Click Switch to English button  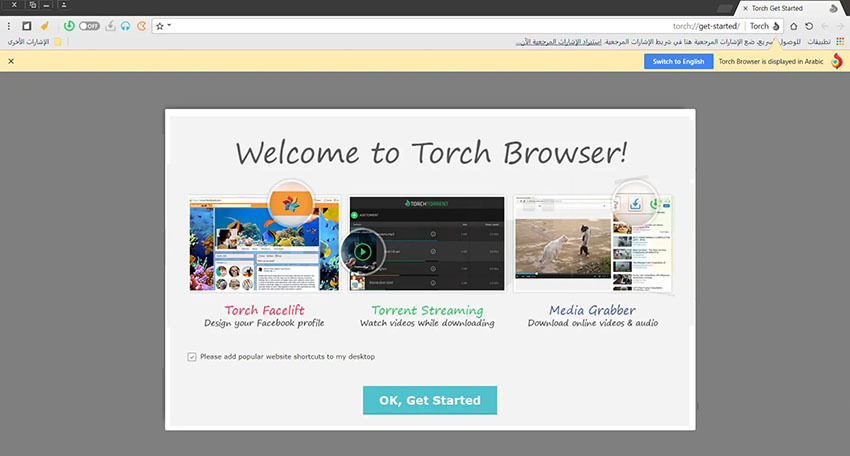point(678,61)
